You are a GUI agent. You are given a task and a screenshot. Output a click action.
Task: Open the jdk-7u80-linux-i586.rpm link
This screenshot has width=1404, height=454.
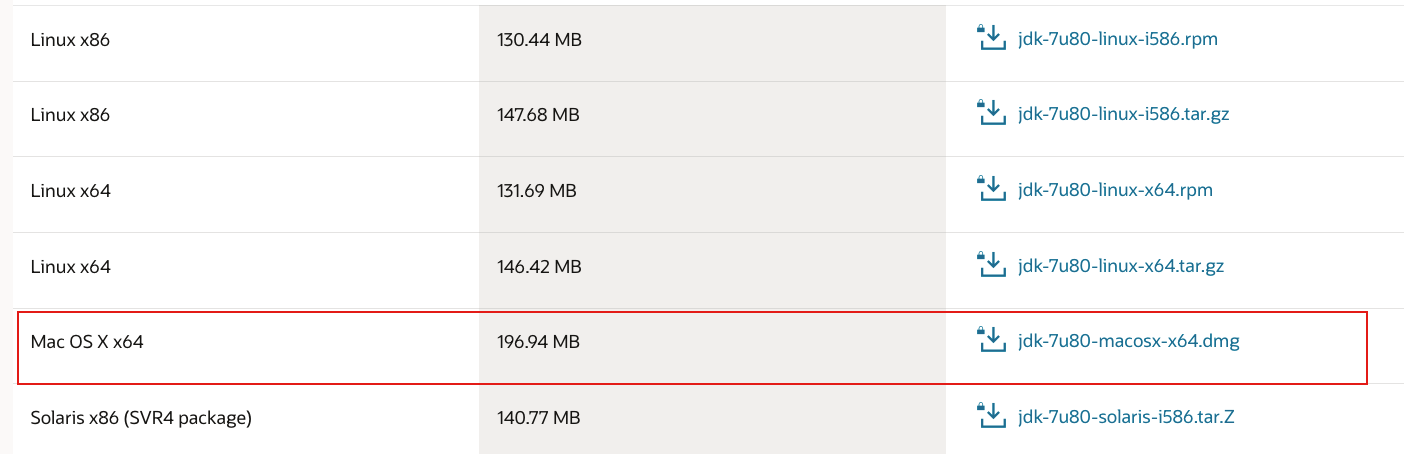(1117, 39)
